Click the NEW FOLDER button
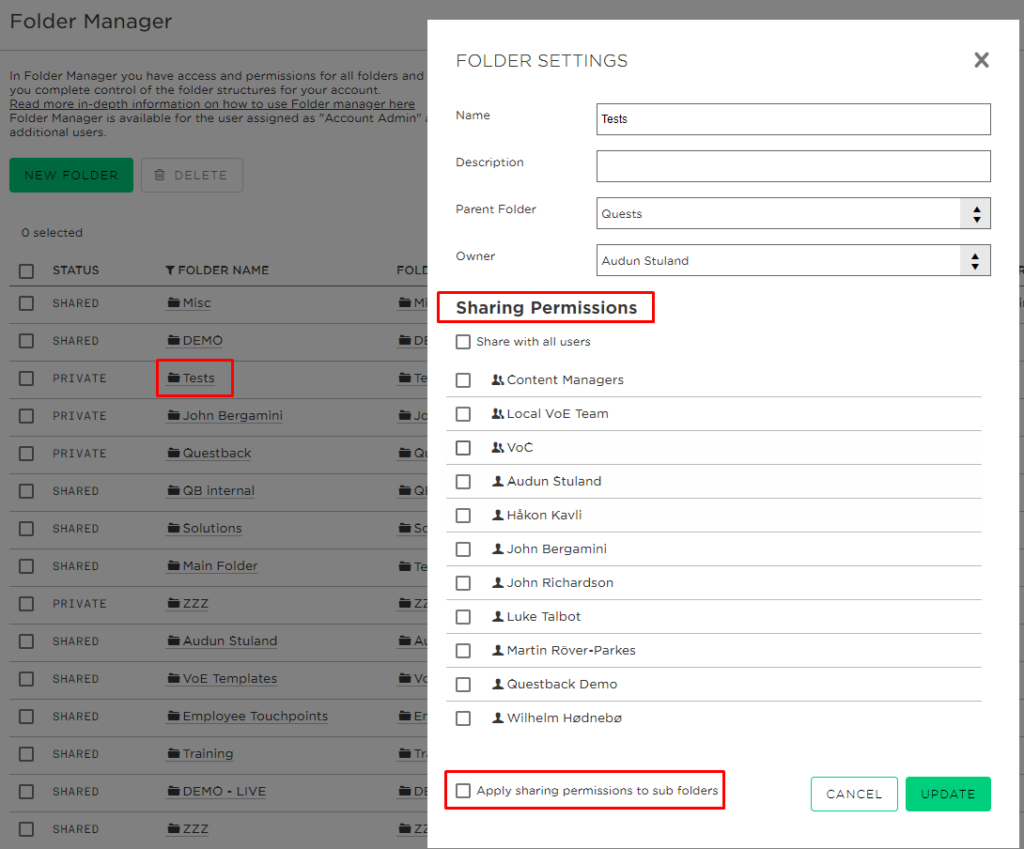 (70, 174)
